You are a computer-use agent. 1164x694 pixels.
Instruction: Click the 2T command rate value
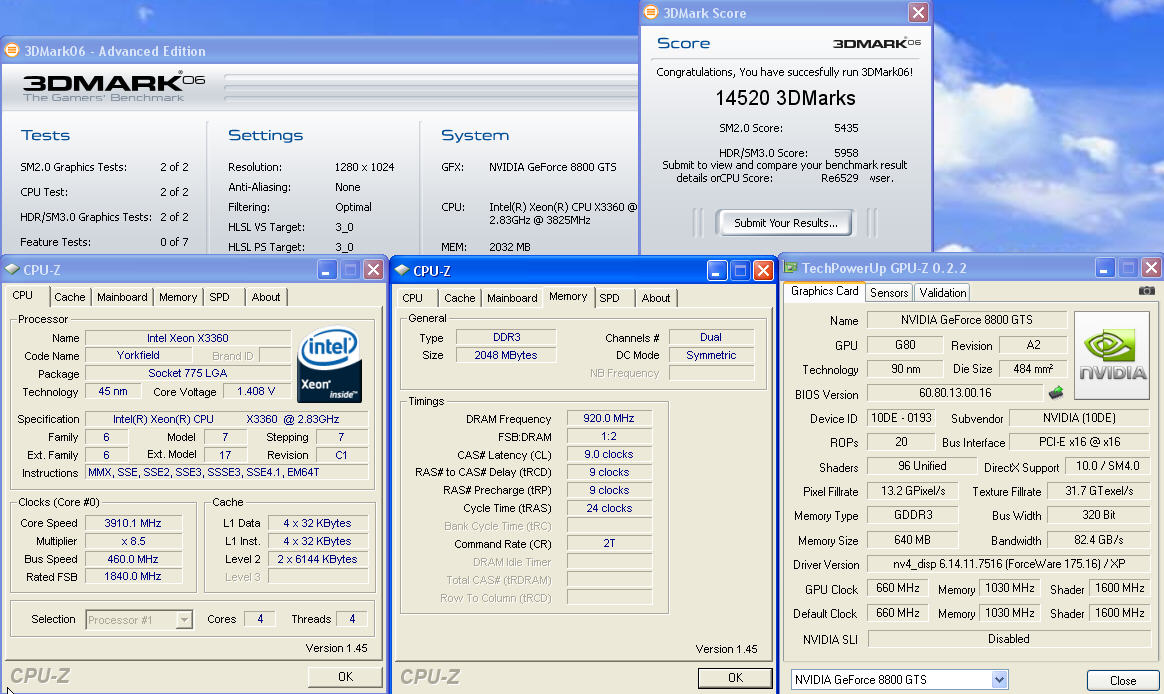tap(609, 543)
